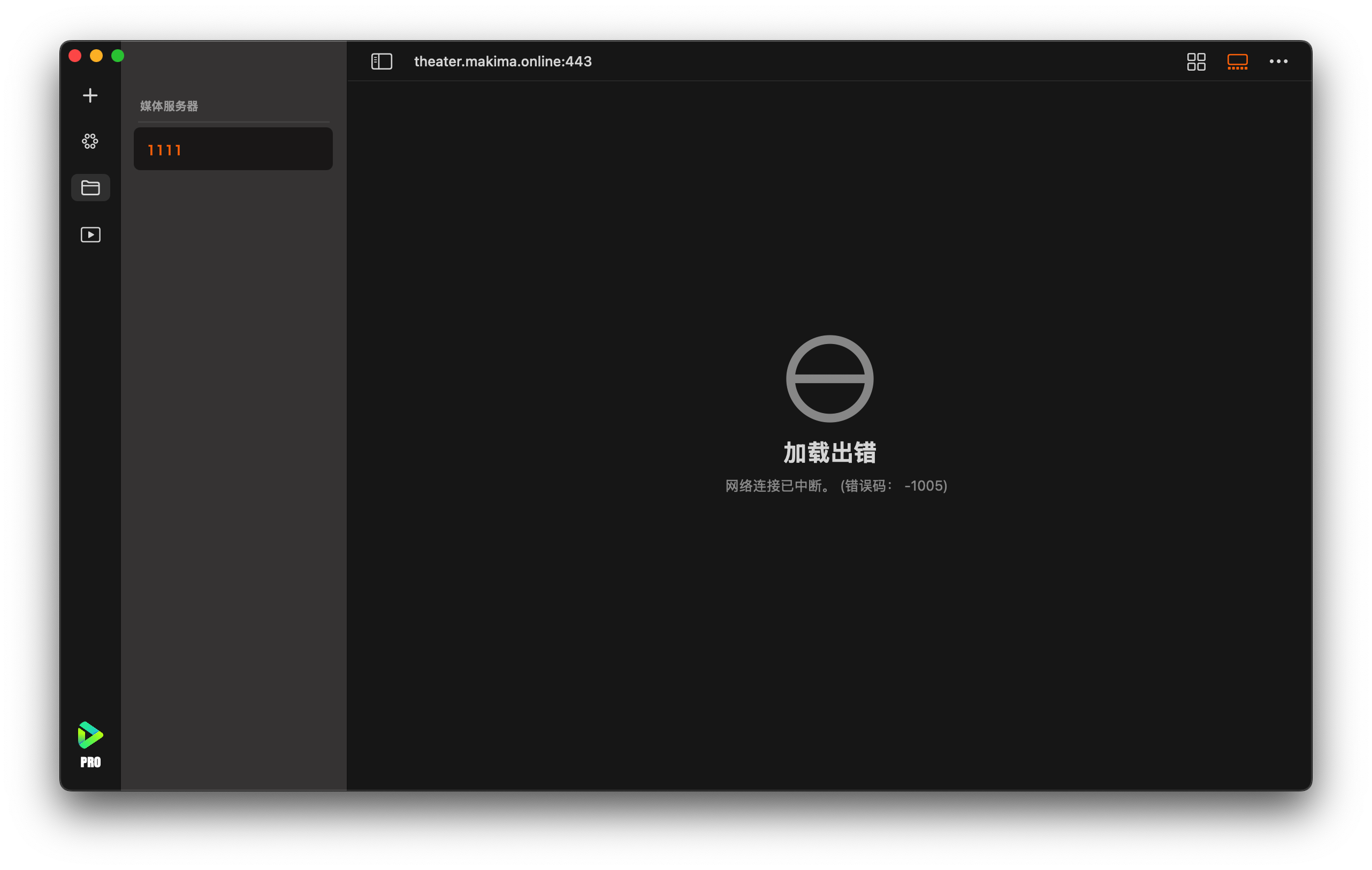The image size is (1372, 870).
Task: Select the folder icon in the sidebar
Action: (x=90, y=187)
